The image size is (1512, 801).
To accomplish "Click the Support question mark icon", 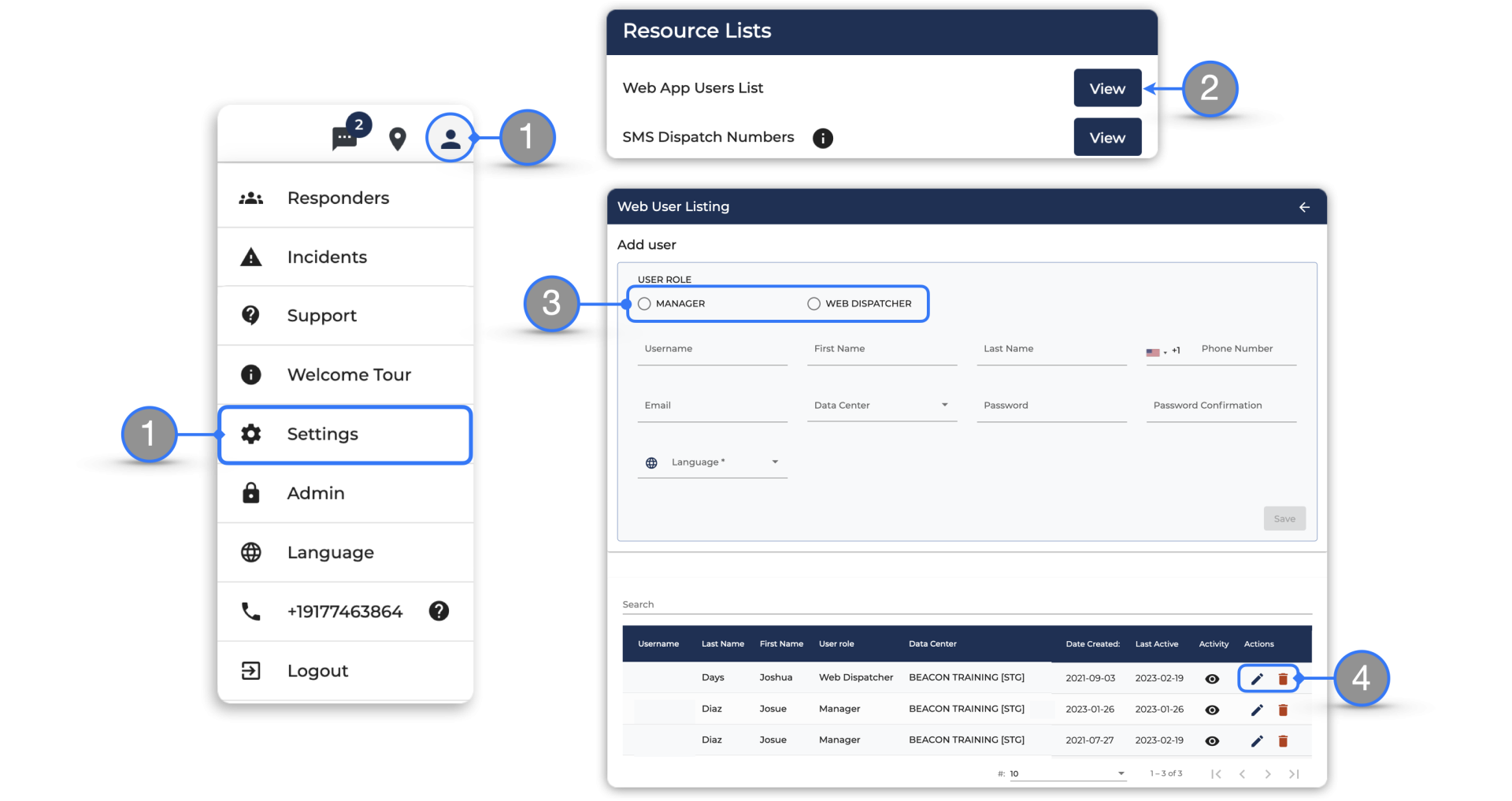I will pyautogui.click(x=251, y=316).
